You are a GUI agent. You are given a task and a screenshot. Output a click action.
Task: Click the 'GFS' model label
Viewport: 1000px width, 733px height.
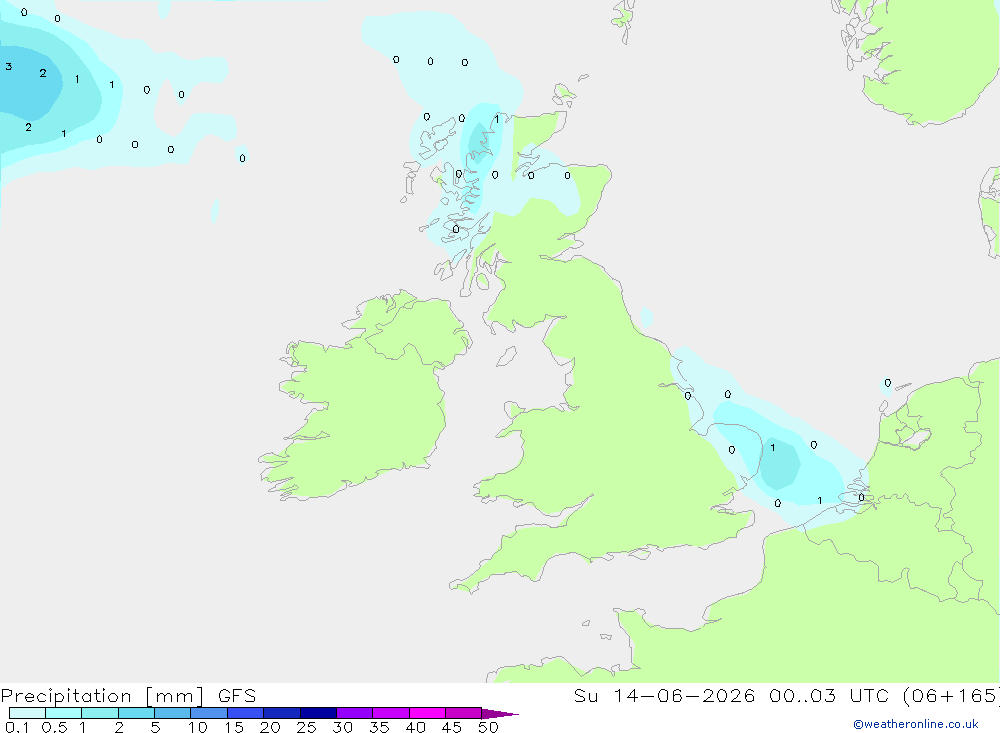coord(237,695)
